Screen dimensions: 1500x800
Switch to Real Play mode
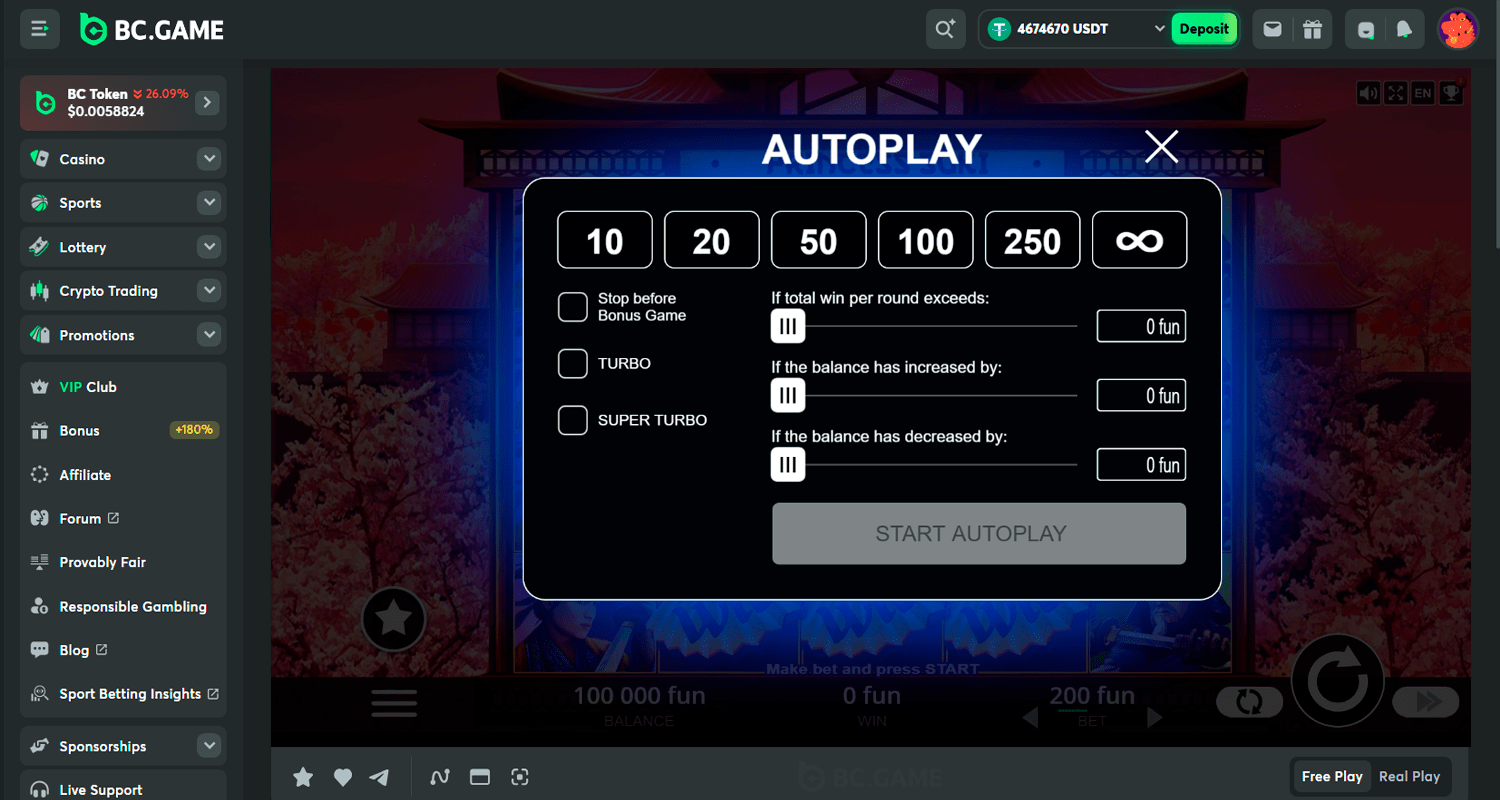(1409, 776)
